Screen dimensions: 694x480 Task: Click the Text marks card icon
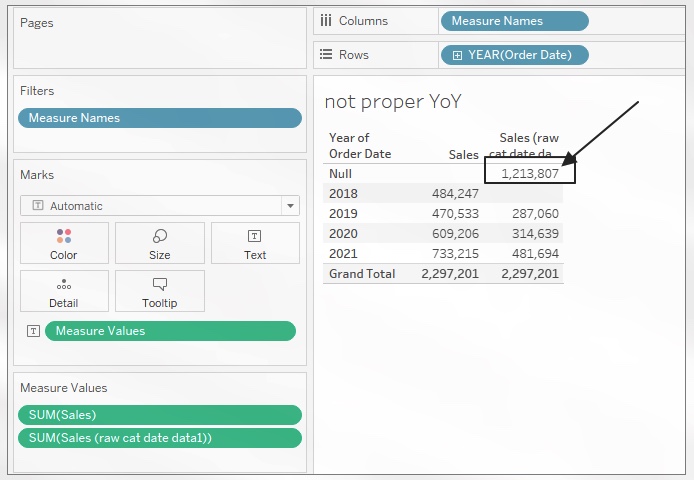pos(255,237)
